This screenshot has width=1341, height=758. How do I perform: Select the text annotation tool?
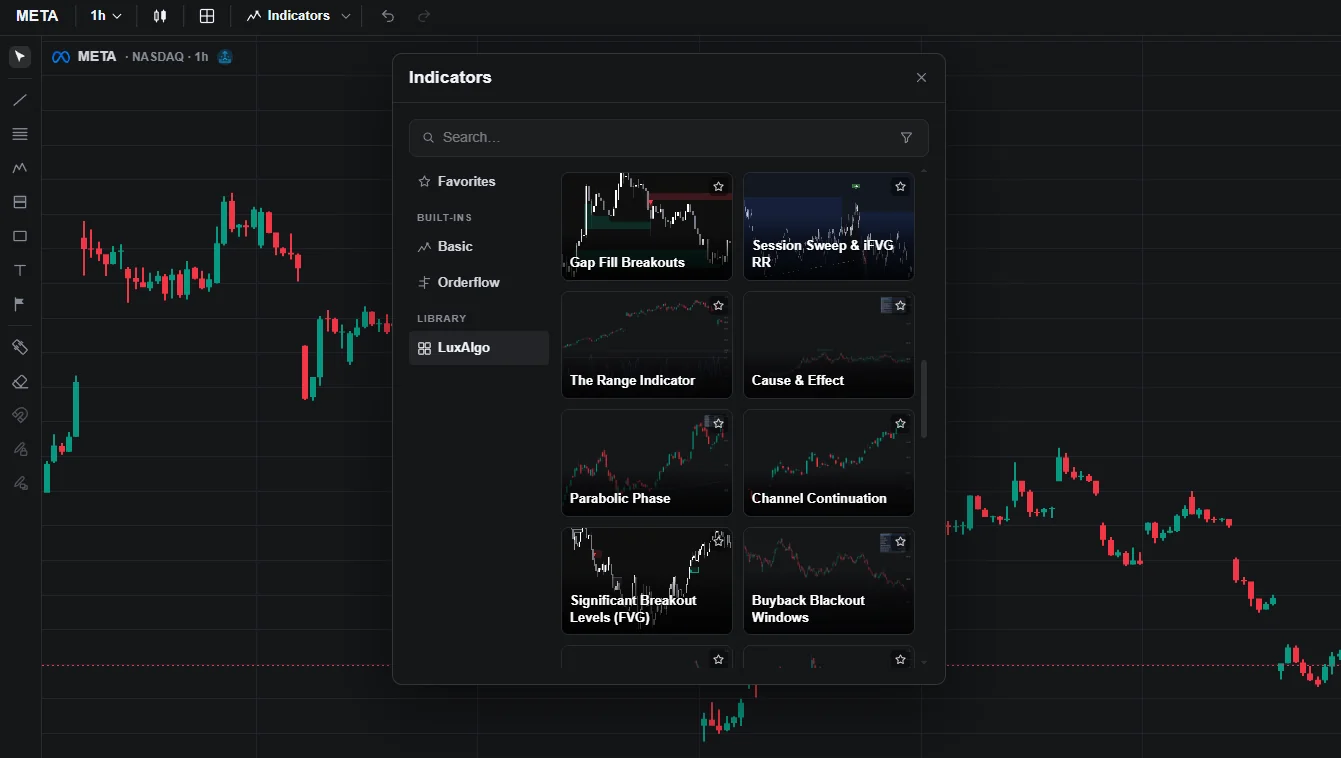[20, 270]
